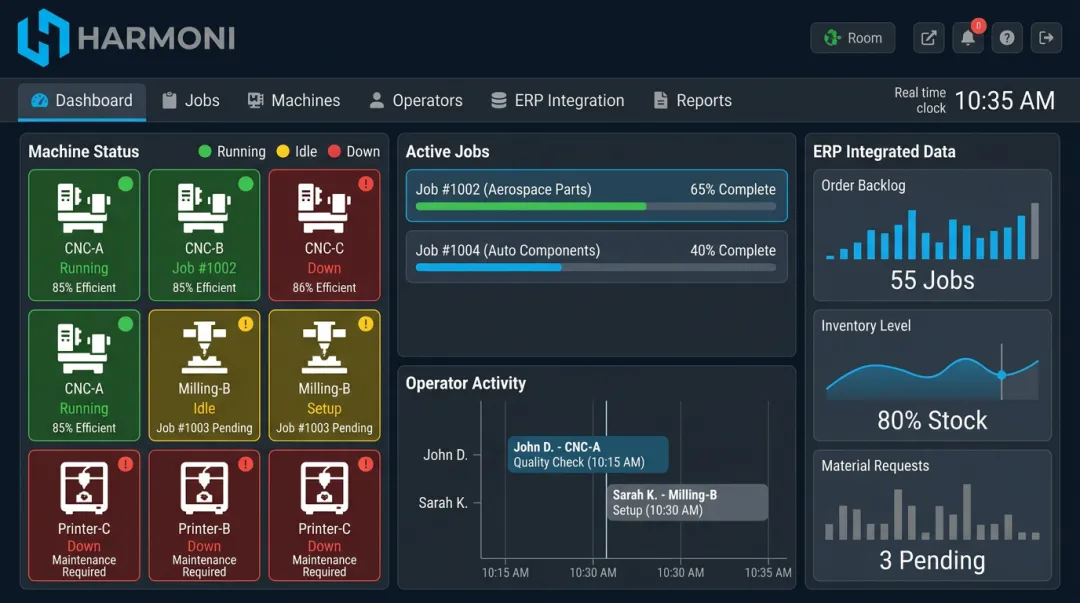Viewport: 1080px width, 603px height.
Task: Click "Job #1002" text in CNC-B card
Action: coord(204,268)
